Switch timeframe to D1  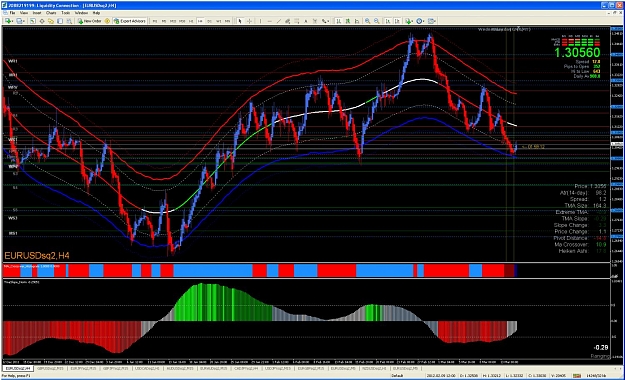click(x=209, y=21)
